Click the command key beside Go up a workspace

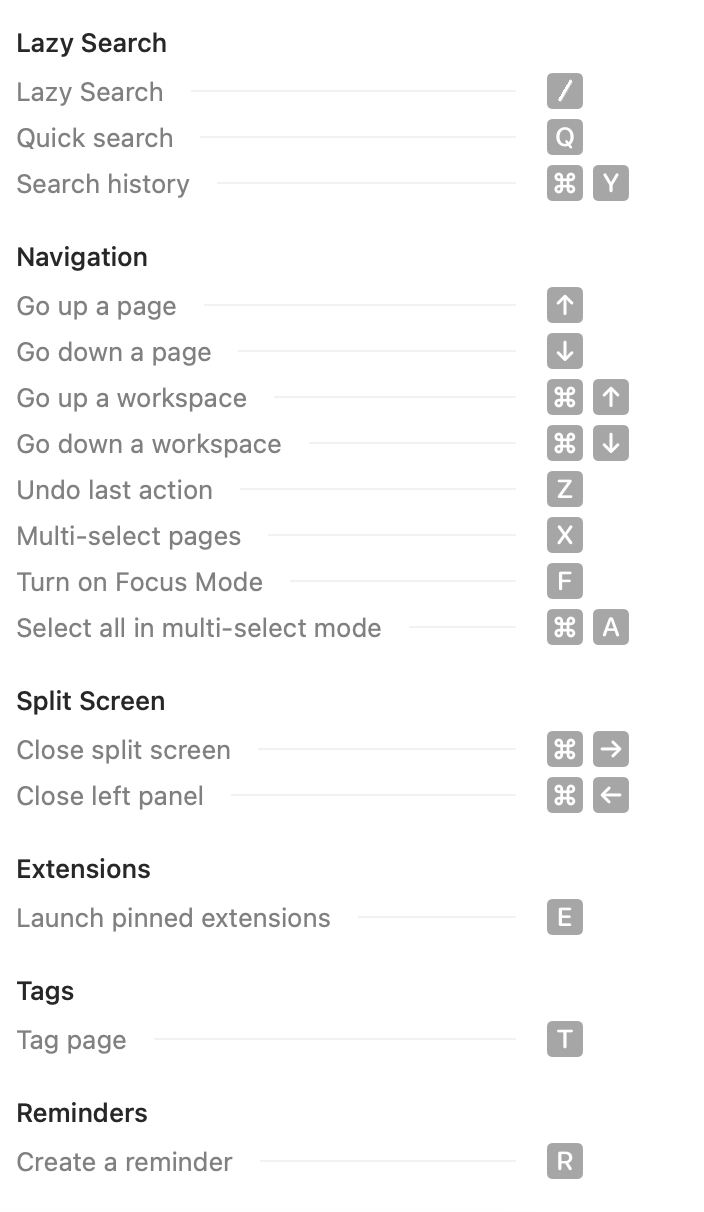coord(565,398)
